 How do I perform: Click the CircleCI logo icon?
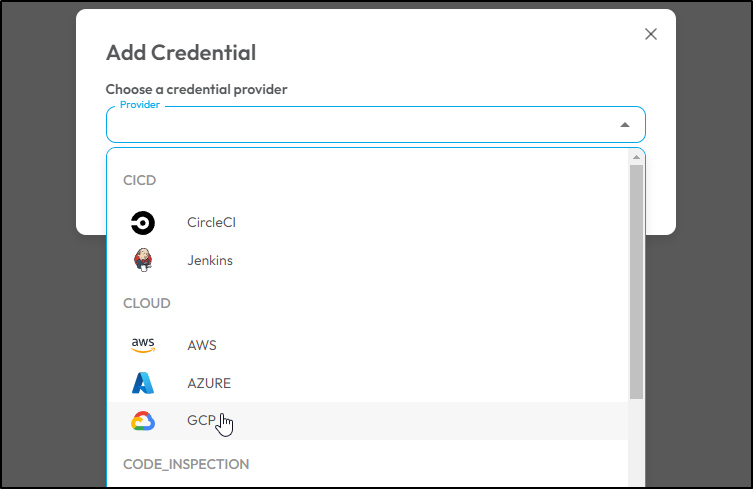coord(143,223)
